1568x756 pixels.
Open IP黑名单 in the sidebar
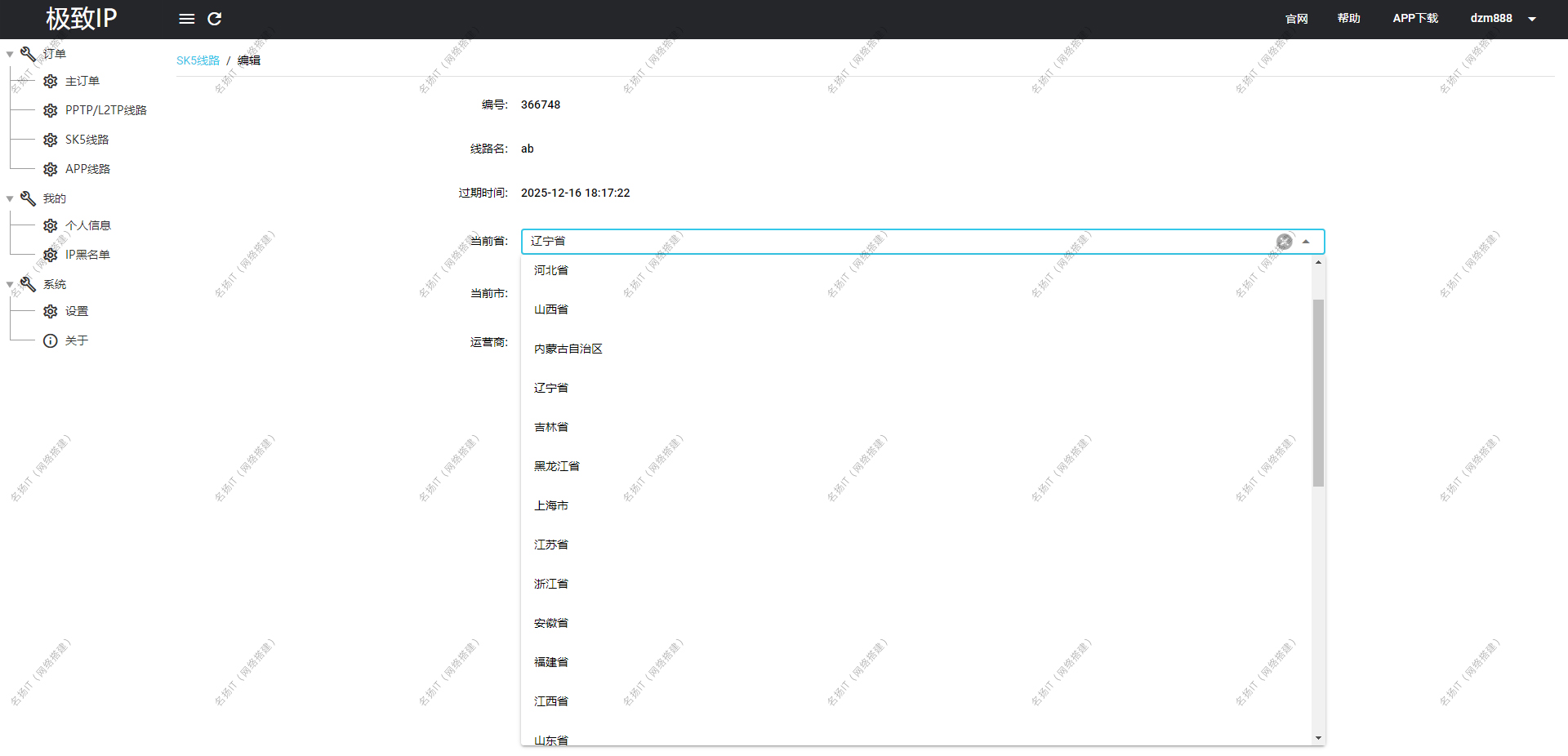[87, 255]
